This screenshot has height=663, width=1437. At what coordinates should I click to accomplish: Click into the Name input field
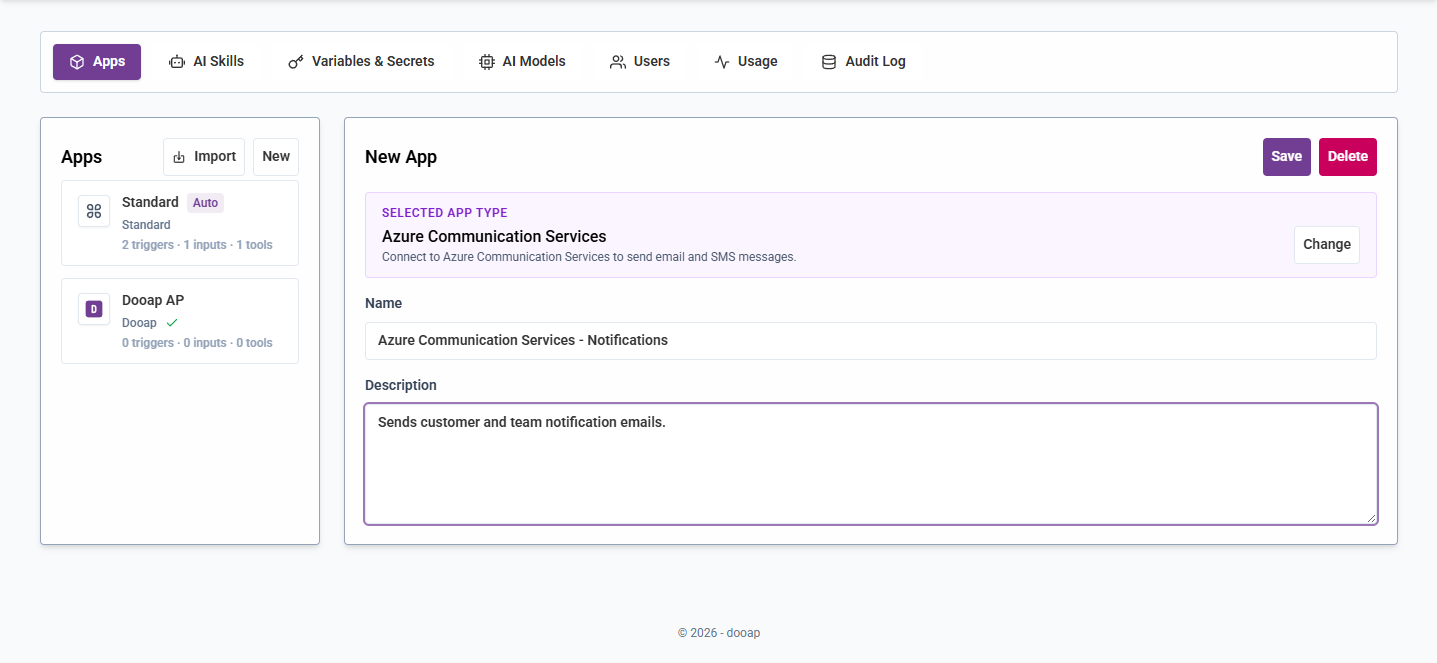tap(871, 341)
